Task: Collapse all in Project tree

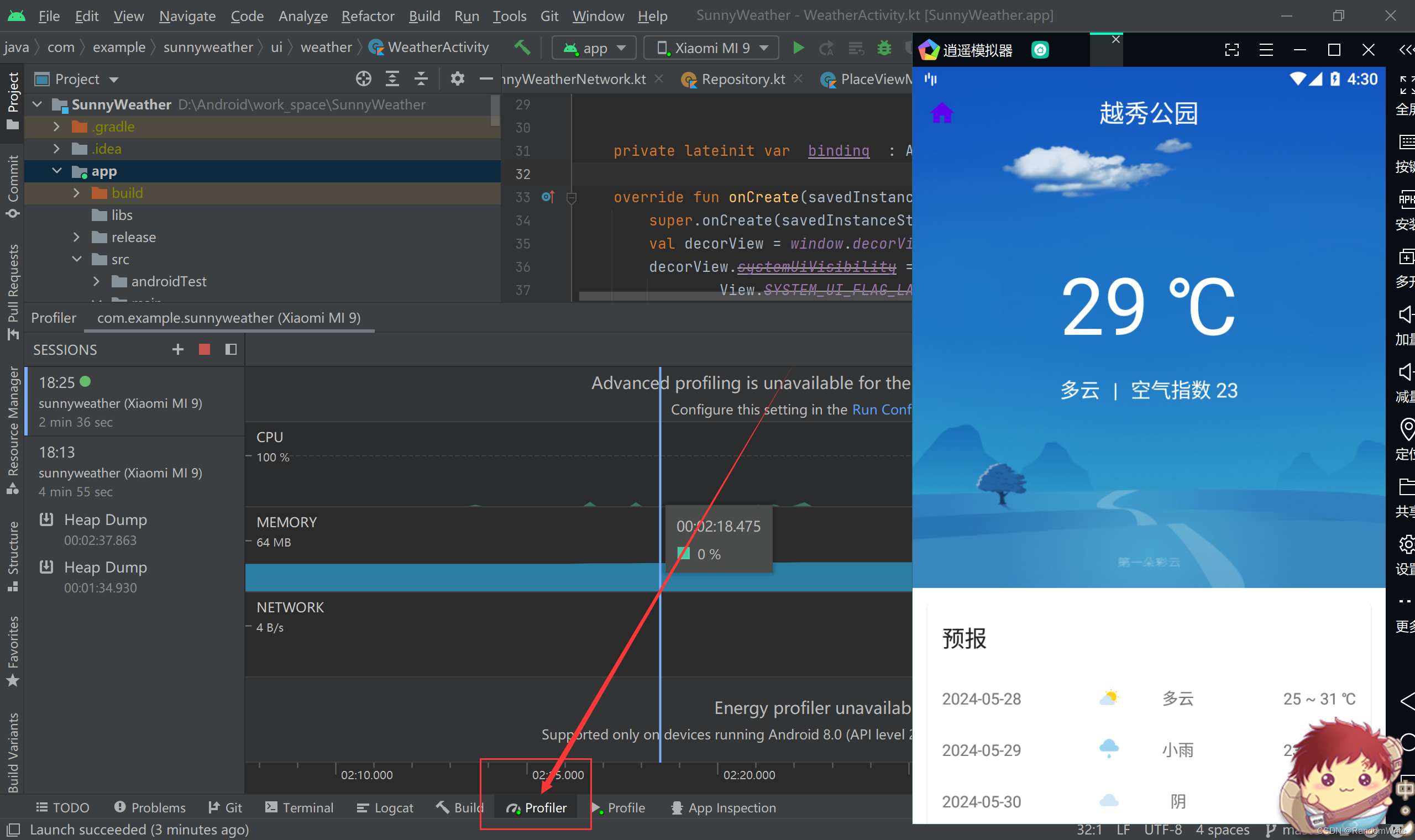Action: tap(421, 78)
